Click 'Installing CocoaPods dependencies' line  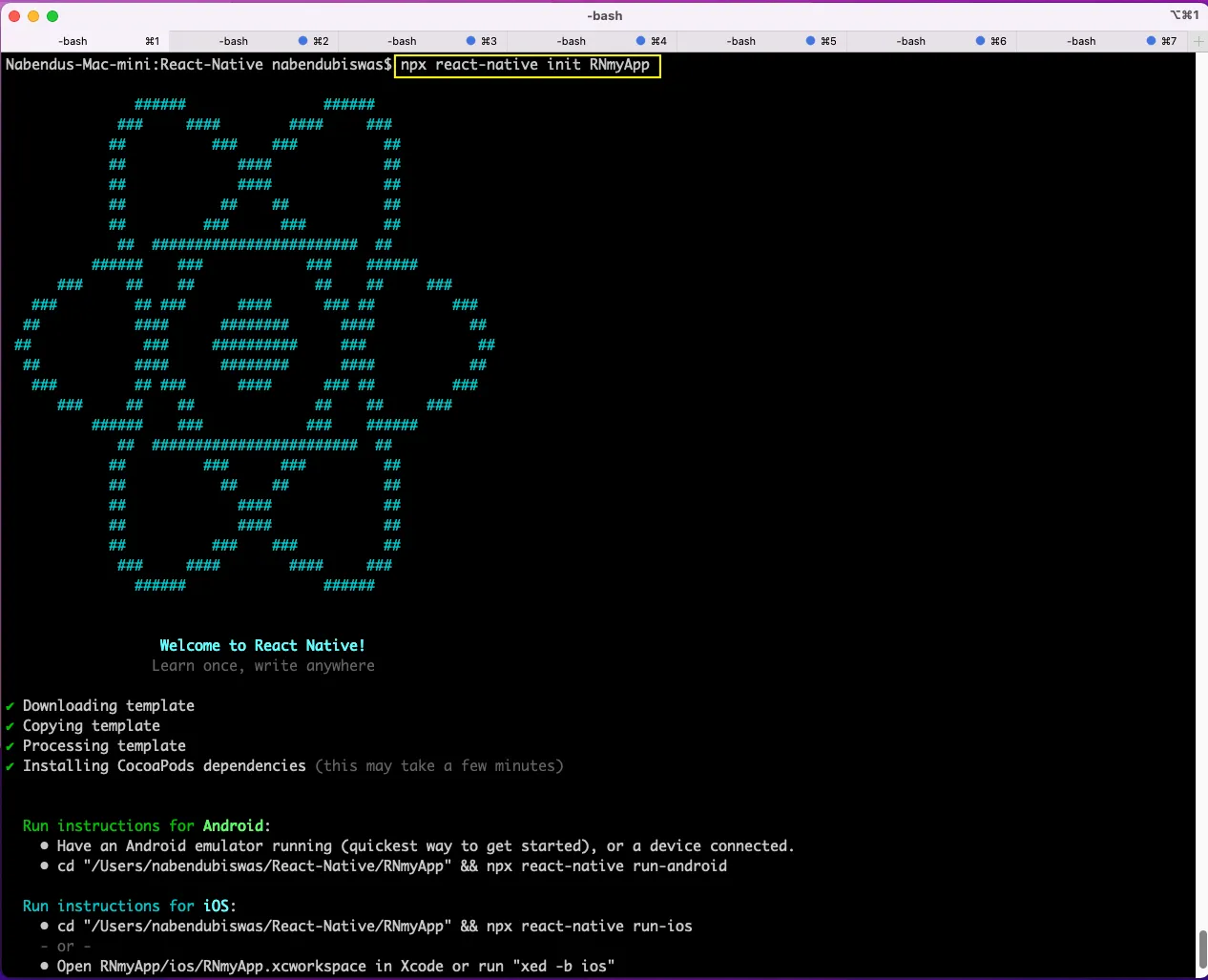[284, 766]
